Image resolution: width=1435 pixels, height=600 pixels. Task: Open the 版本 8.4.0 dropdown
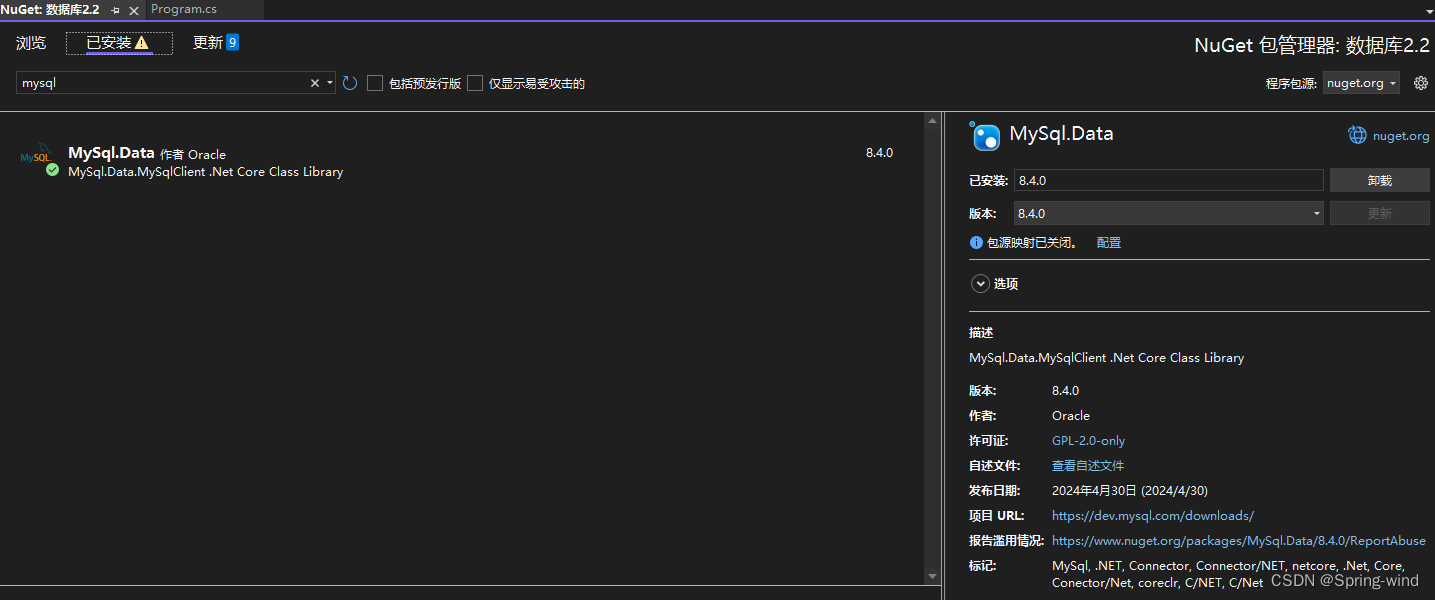click(x=1168, y=213)
